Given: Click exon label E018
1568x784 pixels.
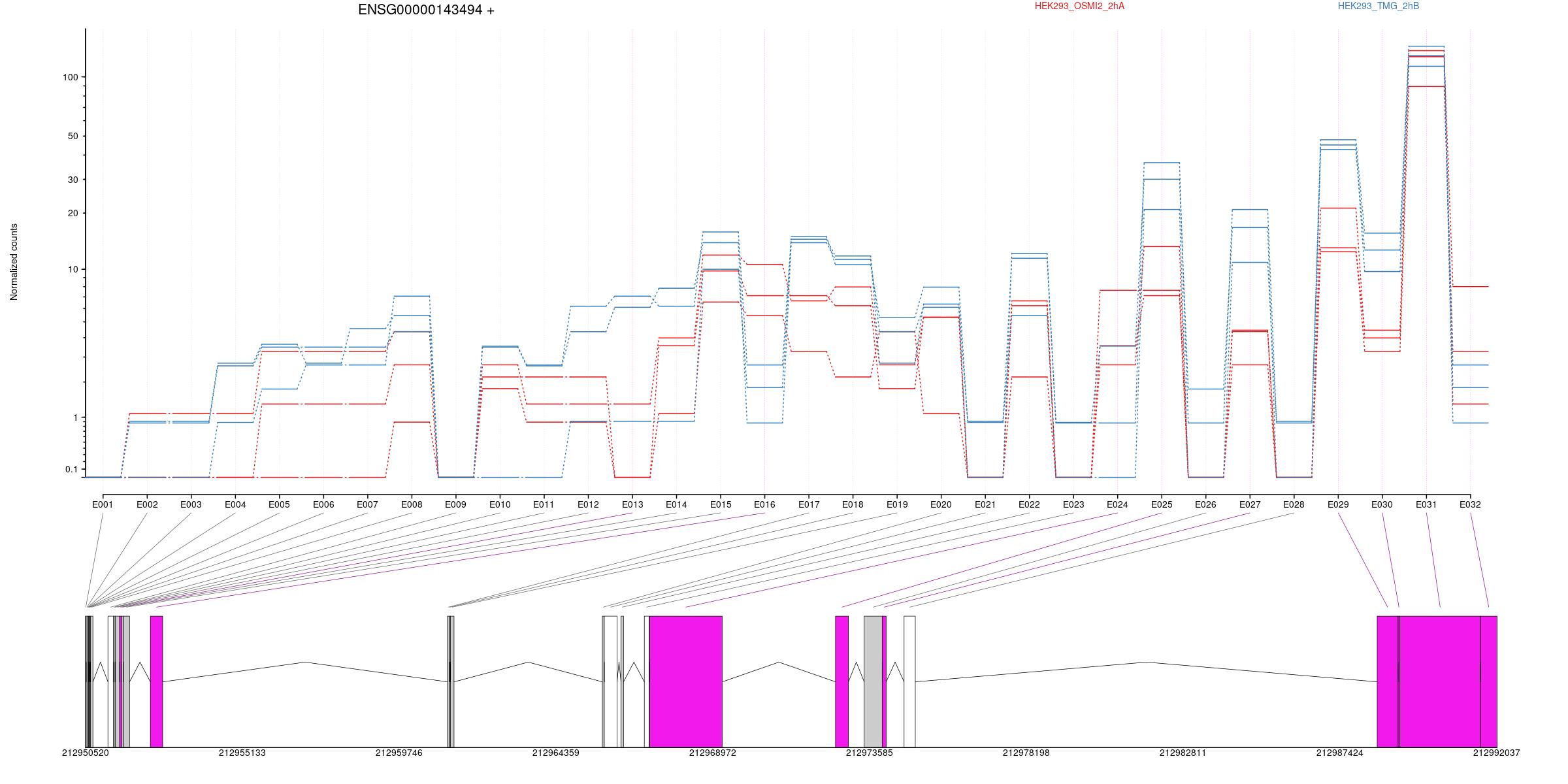Looking at the screenshot, I should pos(853,504).
